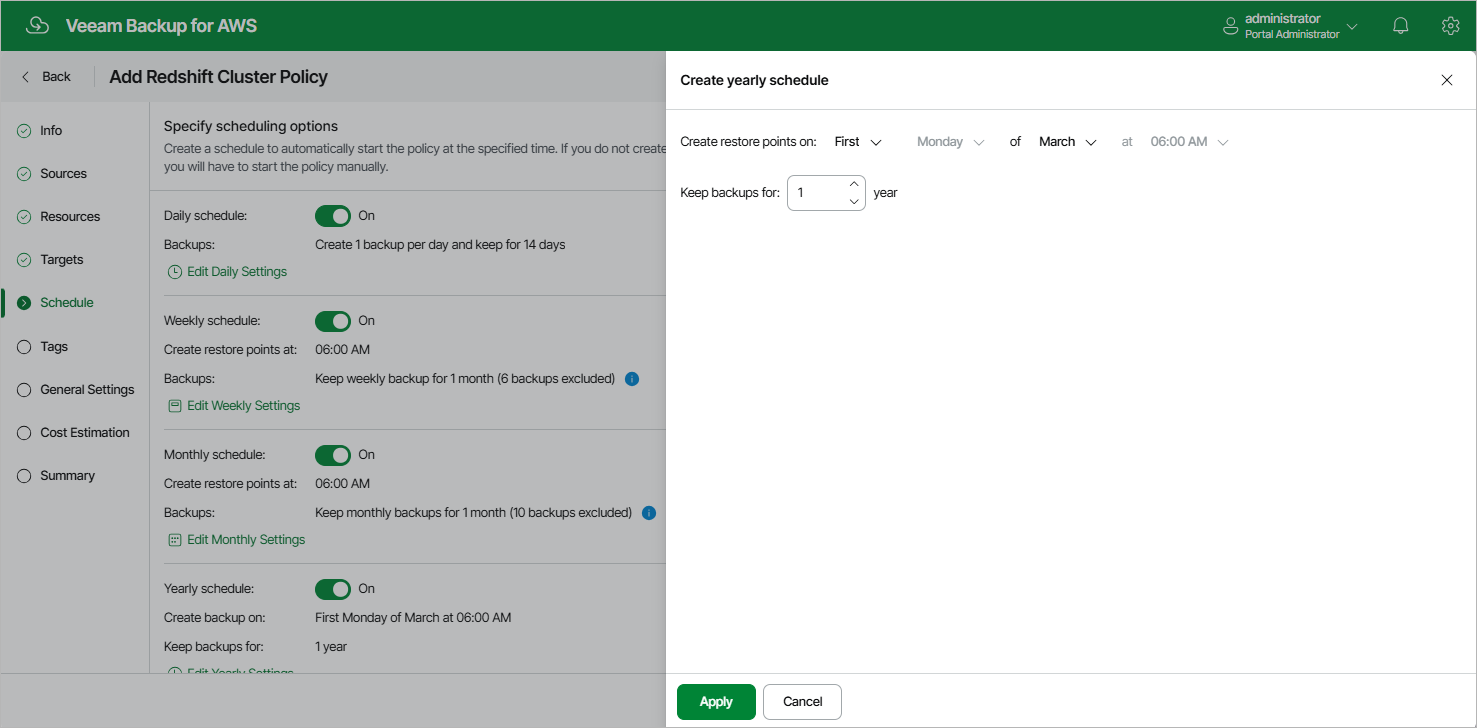Turn off the Weekly schedule toggle
The width and height of the screenshot is (1477, 728).
point(333,321)
